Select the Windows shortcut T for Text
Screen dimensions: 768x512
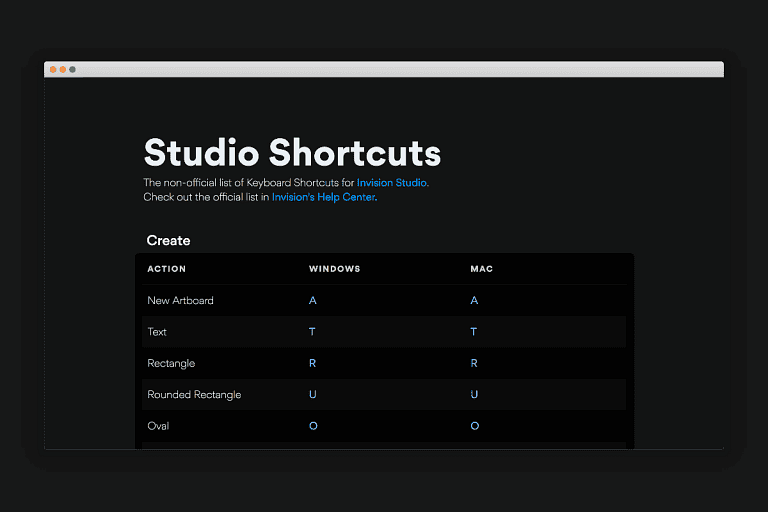coord(313,332)
